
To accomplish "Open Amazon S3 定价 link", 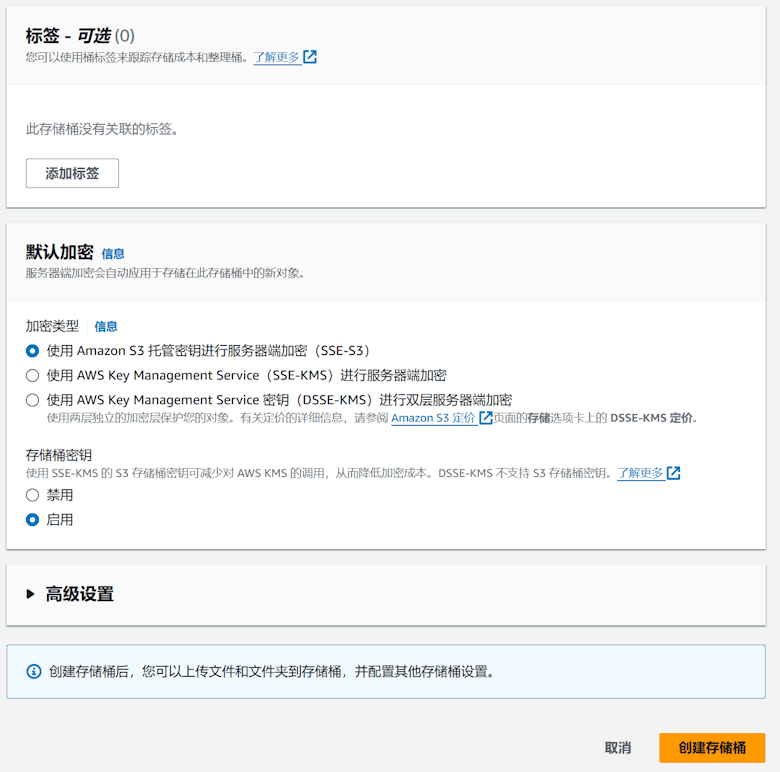I will point(433,418).
